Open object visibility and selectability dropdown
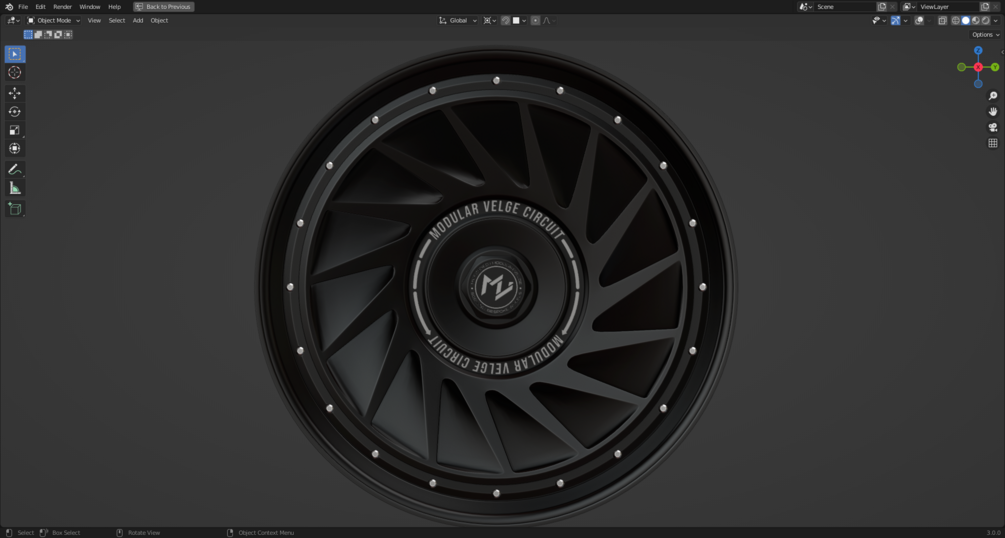Image resolution: width=1005 pixels, height=538 pixels. (879, 21)
